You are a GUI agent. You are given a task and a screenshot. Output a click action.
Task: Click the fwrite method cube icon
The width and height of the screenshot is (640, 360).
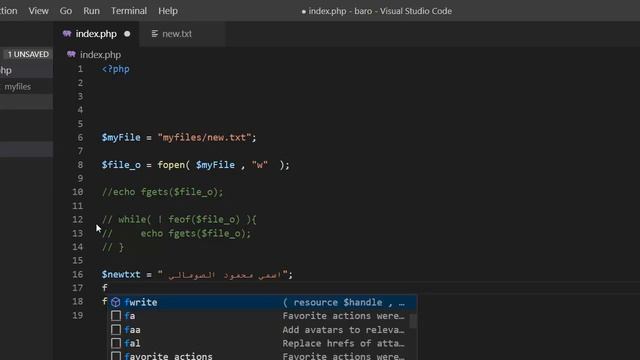click(x=116, y=302)
